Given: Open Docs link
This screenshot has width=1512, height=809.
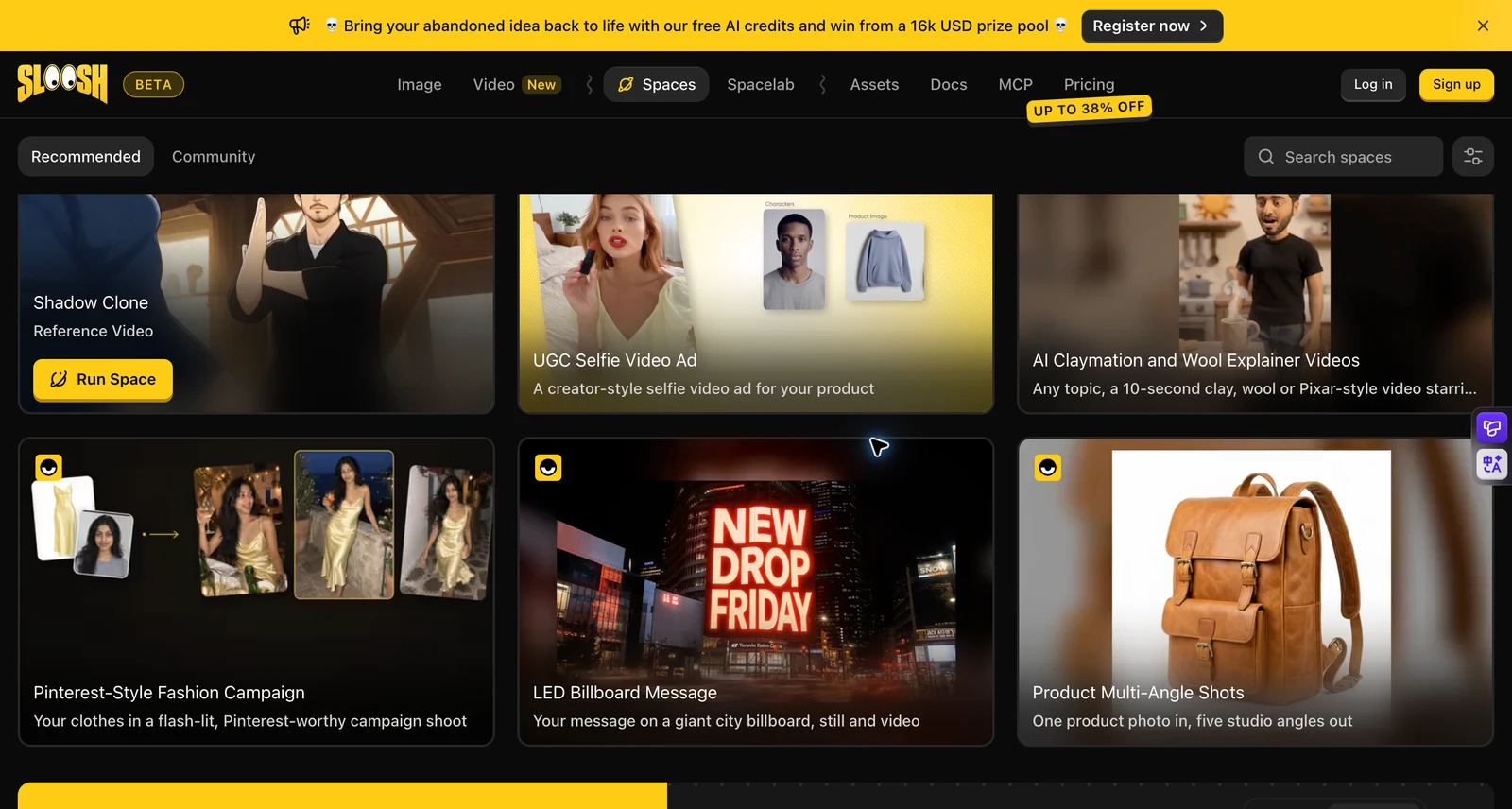Looking at the screenshot, I should point(948,85).
